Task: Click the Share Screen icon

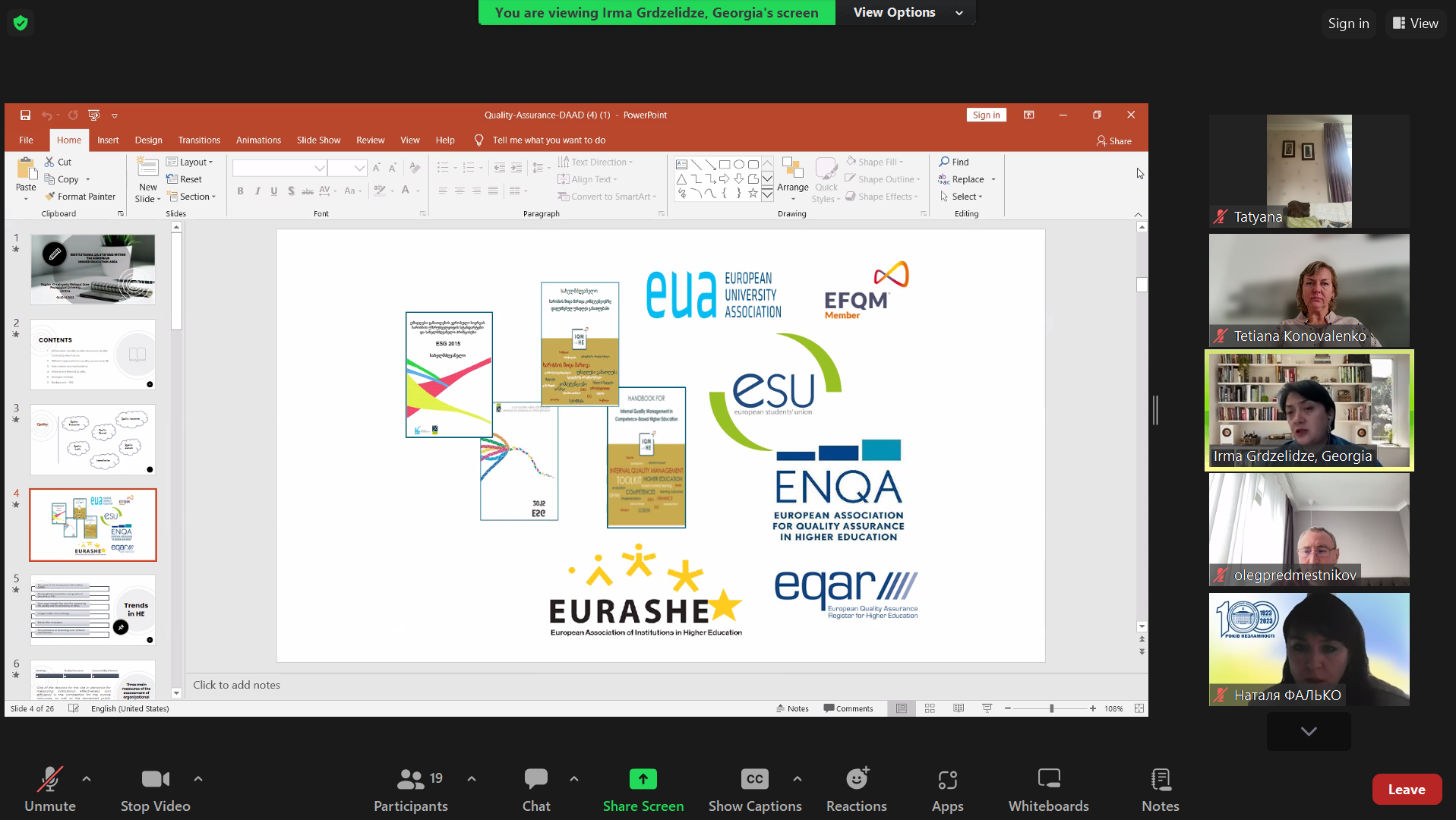Action: [643, 780]
